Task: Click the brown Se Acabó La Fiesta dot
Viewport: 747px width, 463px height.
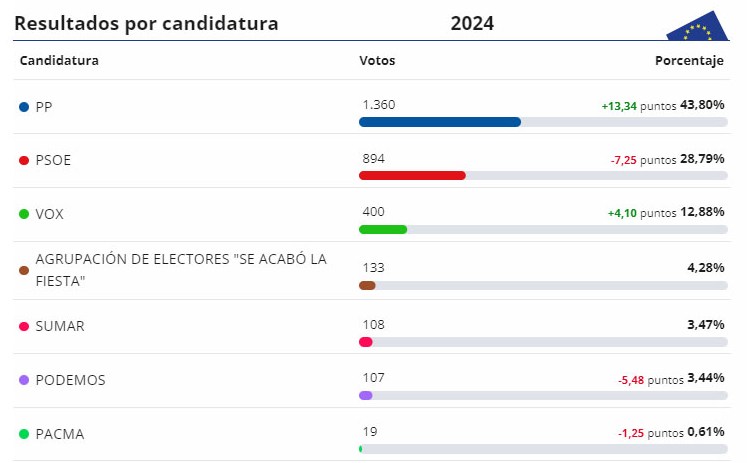Action: 24,270
